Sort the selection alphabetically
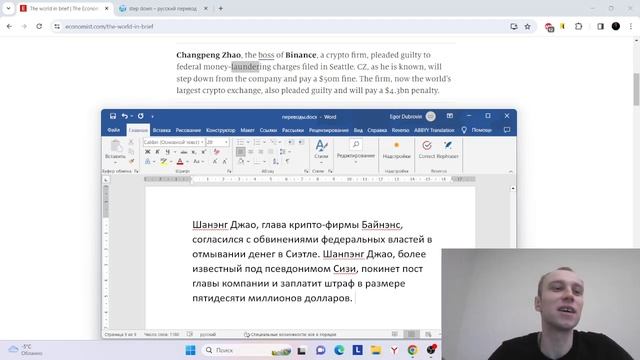The height and width of the screenshot is (360, 640). tap(276, 162)
